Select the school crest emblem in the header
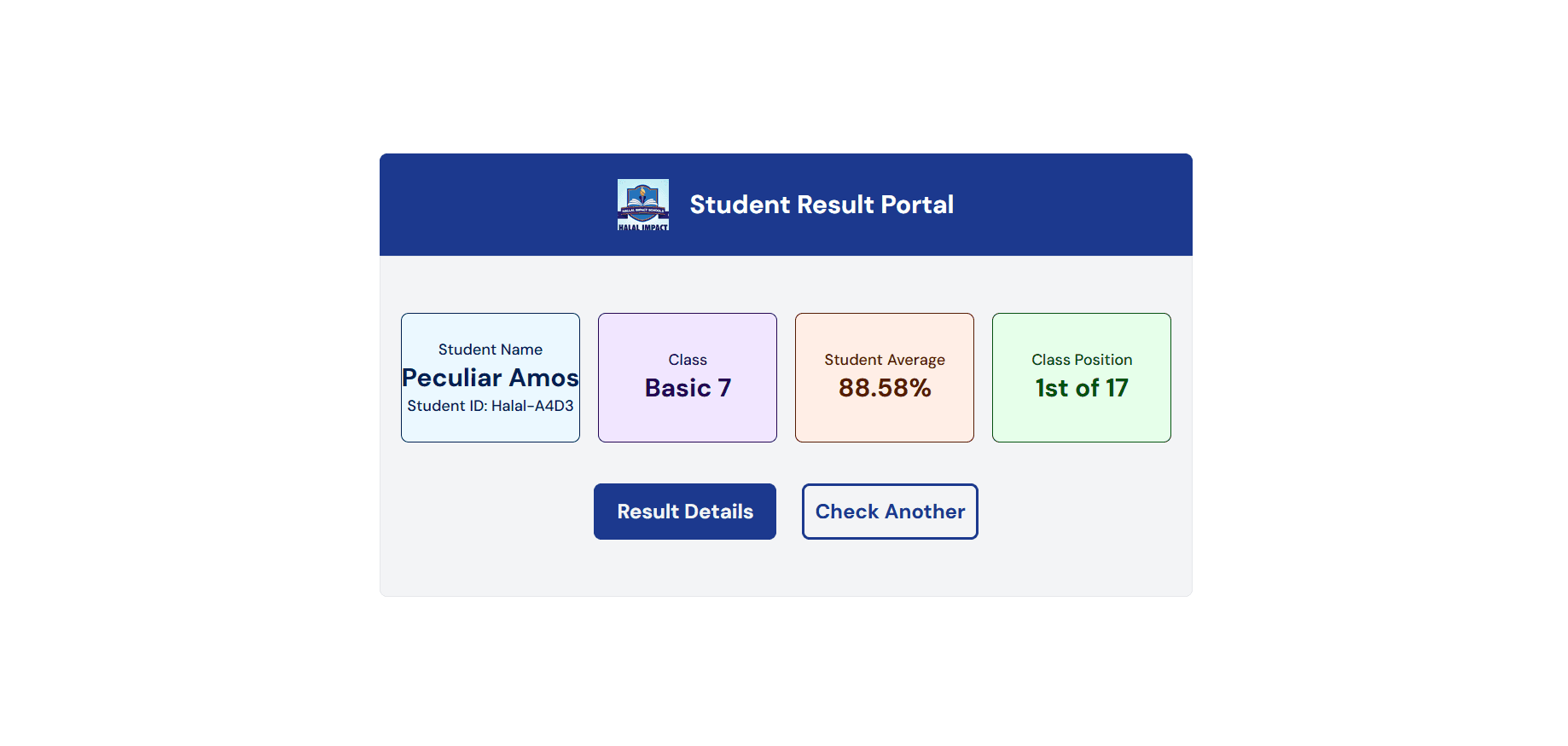The width and height of the screenshot is (1568, 746). pyautogui.click(x=643, y=200)
